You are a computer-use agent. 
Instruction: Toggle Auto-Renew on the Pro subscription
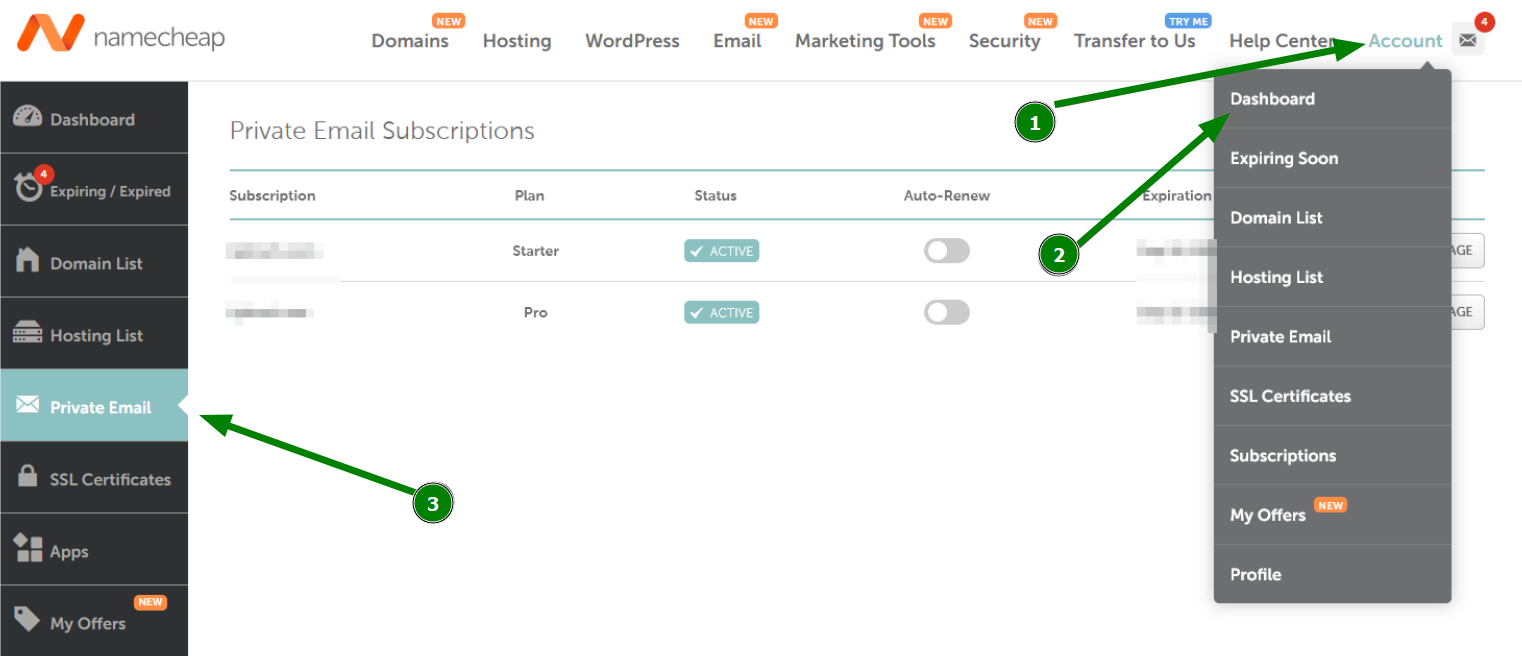946,311
